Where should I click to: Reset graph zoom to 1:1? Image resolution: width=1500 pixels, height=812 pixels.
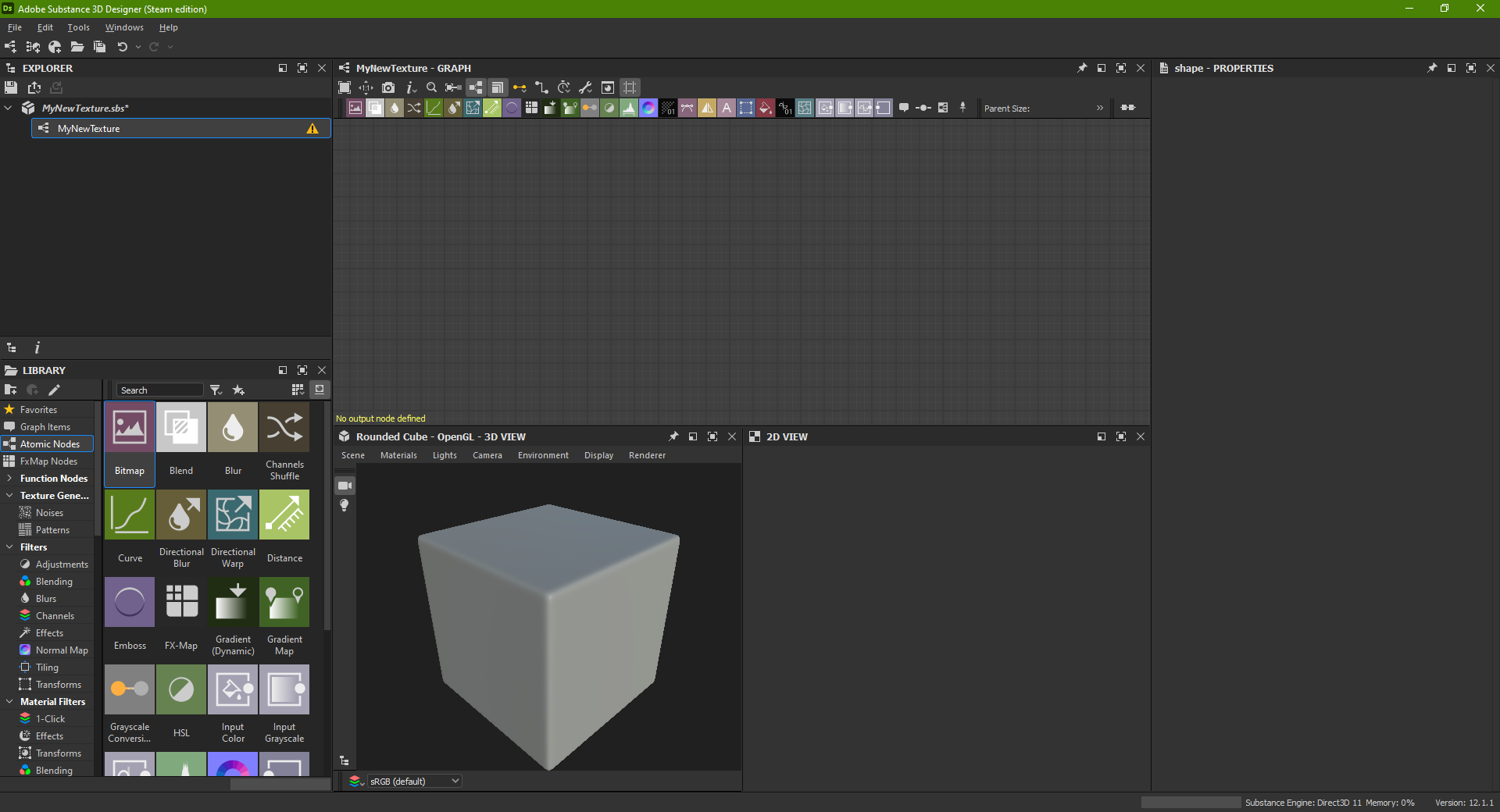coord(366,87)
